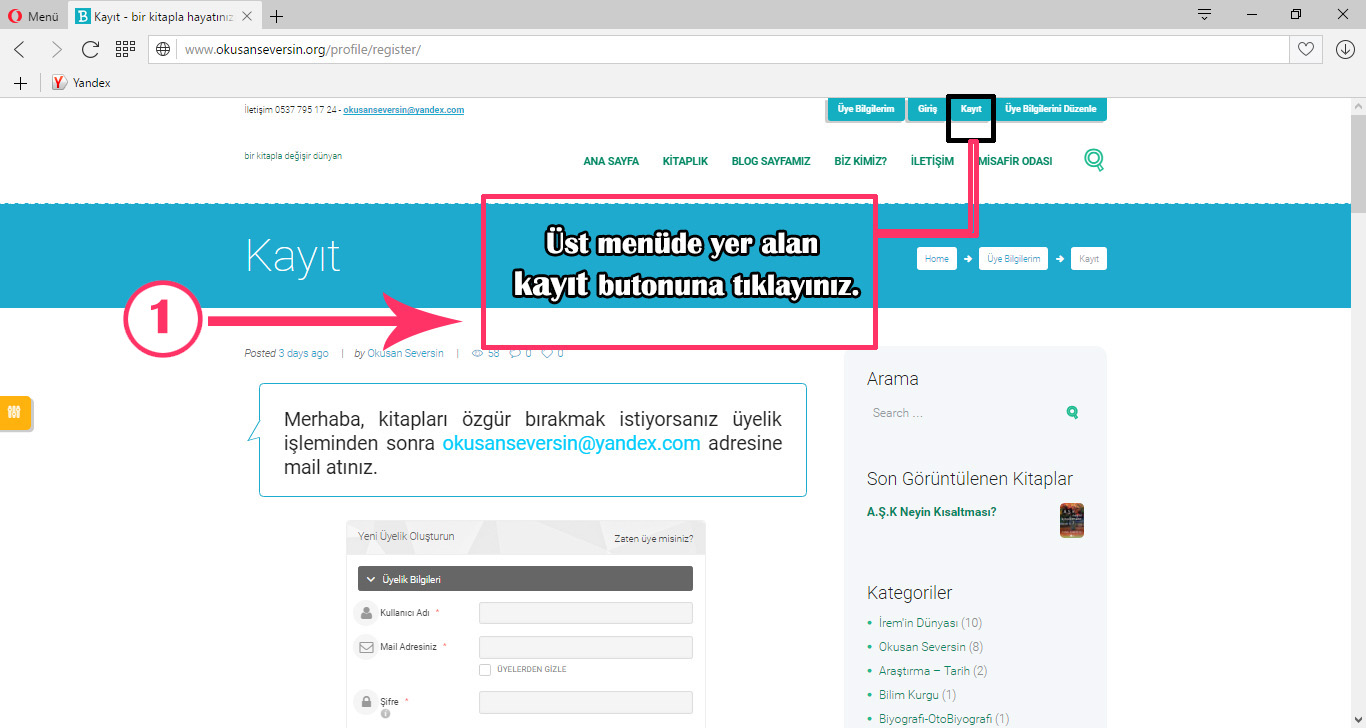Click inside the Kullanıcı Adı field
The height and width of the screenshot is (728, 1366).
click(x=585, y=613)
